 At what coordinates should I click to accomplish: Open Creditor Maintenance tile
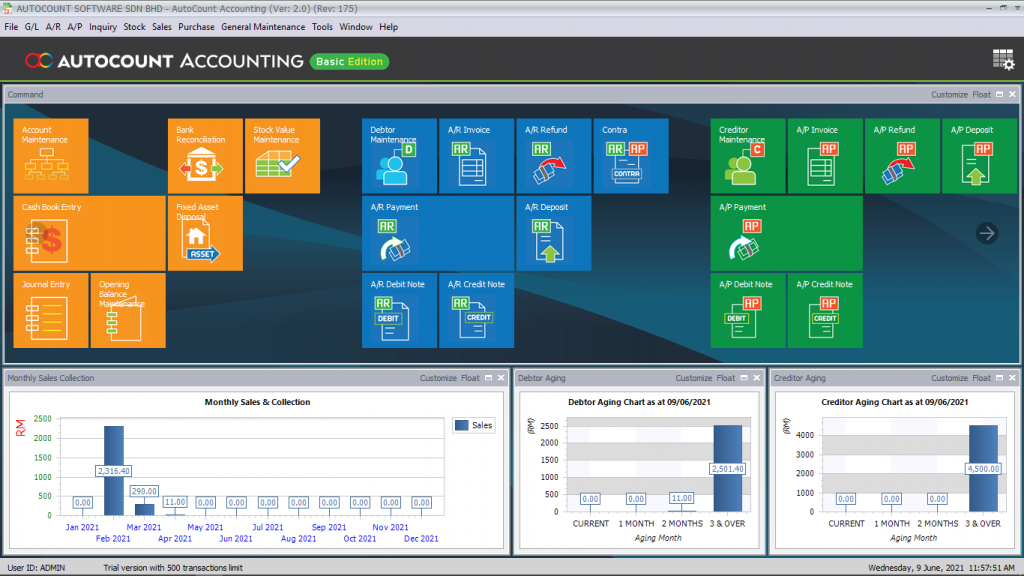coord(748,155)
